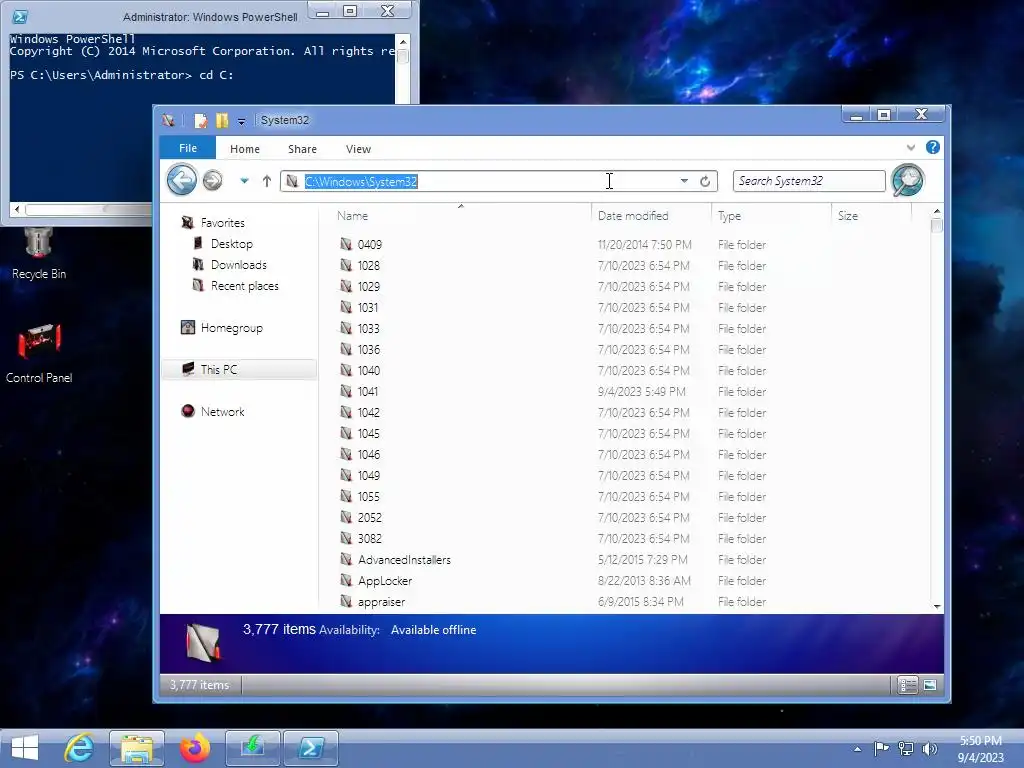
Task: Open the Windows Start button
Action: click(x=25, y=748)
